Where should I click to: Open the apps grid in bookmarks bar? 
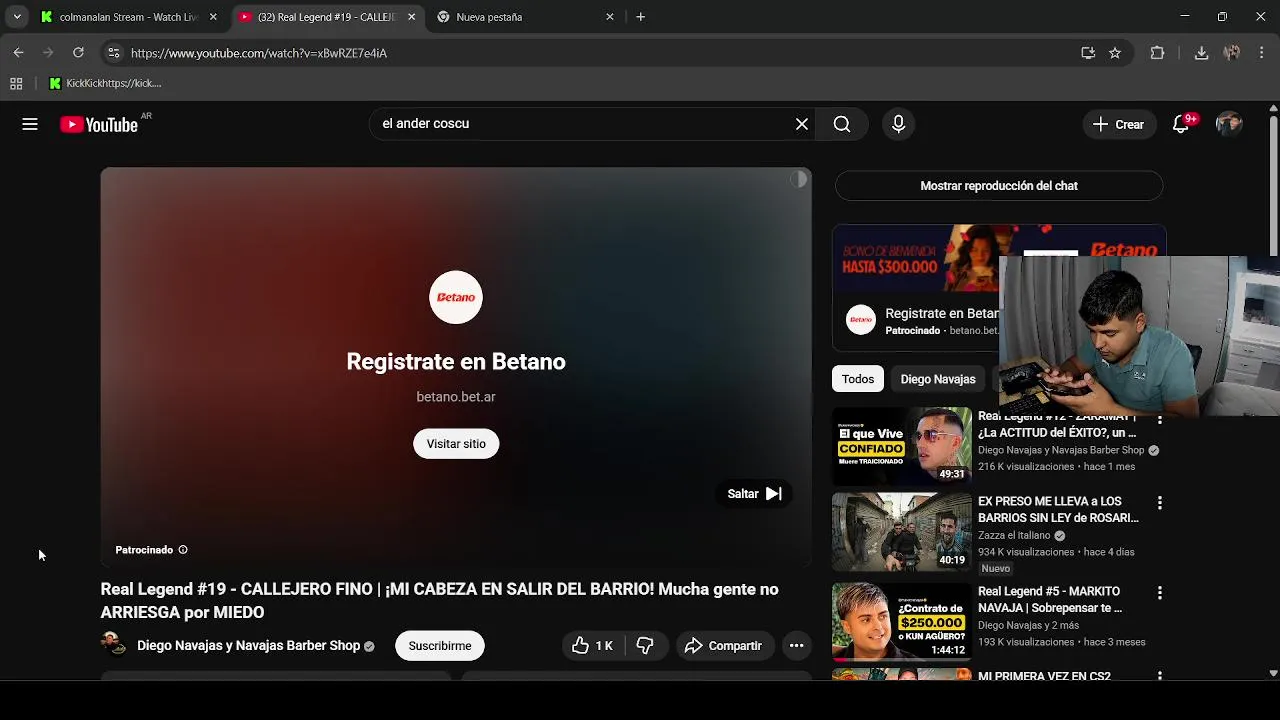tap(16, 84)
